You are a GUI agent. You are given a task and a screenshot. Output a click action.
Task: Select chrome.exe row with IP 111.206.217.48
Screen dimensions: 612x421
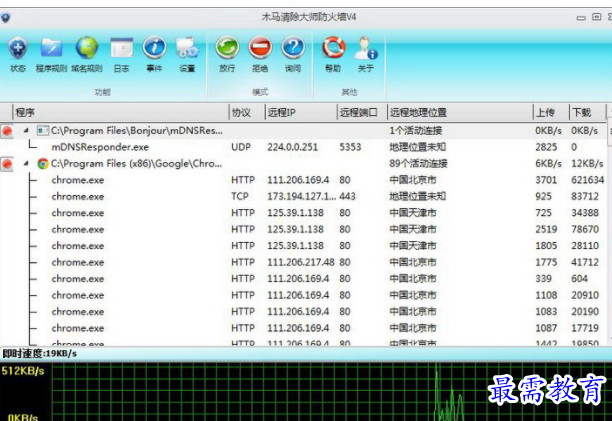(x=304, y=262)
